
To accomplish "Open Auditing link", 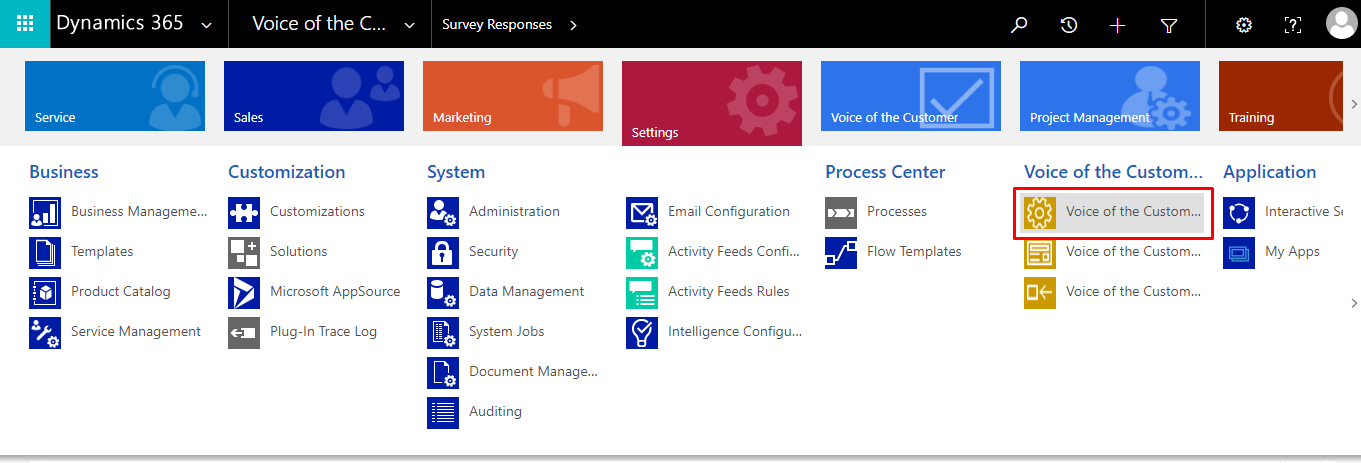I will click(x=495, y=412).
